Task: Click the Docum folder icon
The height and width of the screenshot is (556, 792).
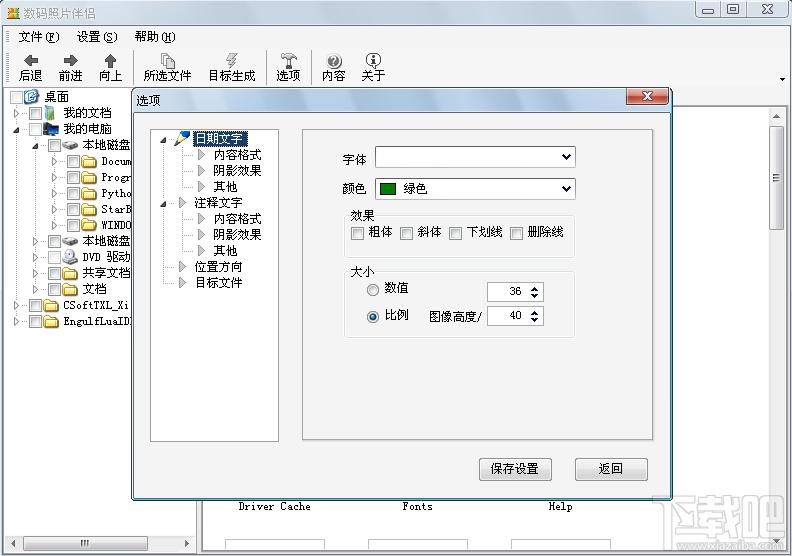Action: pyautogui.click(x=89, y=162)
